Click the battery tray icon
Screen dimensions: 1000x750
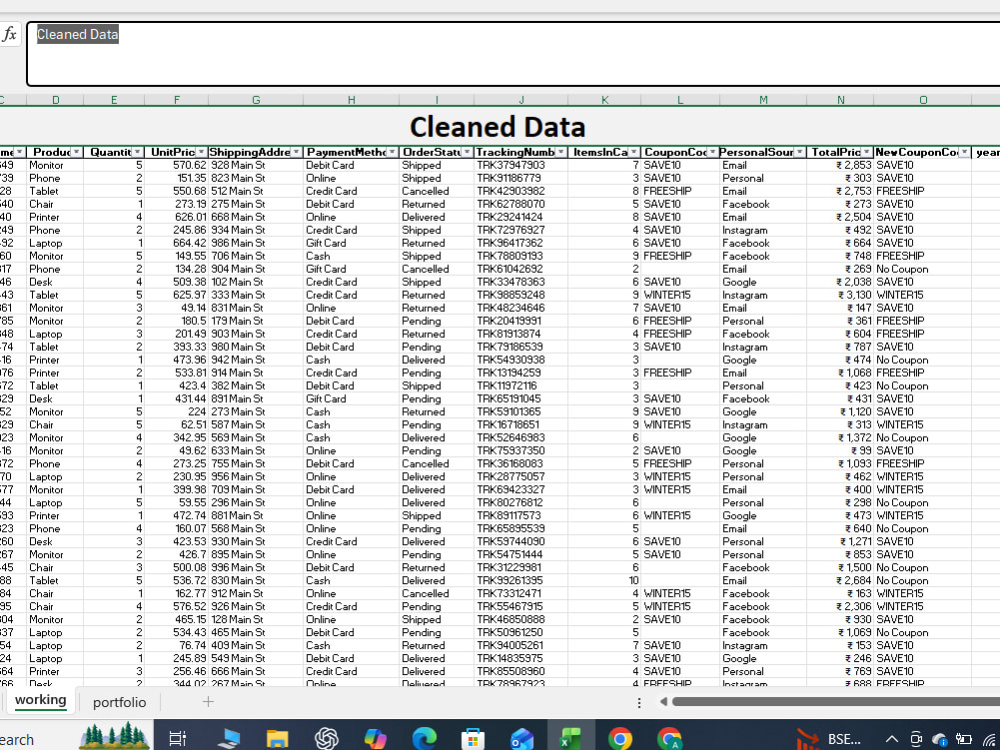[x=964, y=739]
